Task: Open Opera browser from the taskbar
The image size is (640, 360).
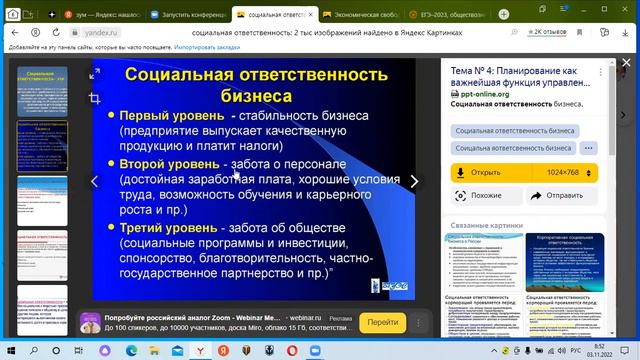Action: (292, 351)
